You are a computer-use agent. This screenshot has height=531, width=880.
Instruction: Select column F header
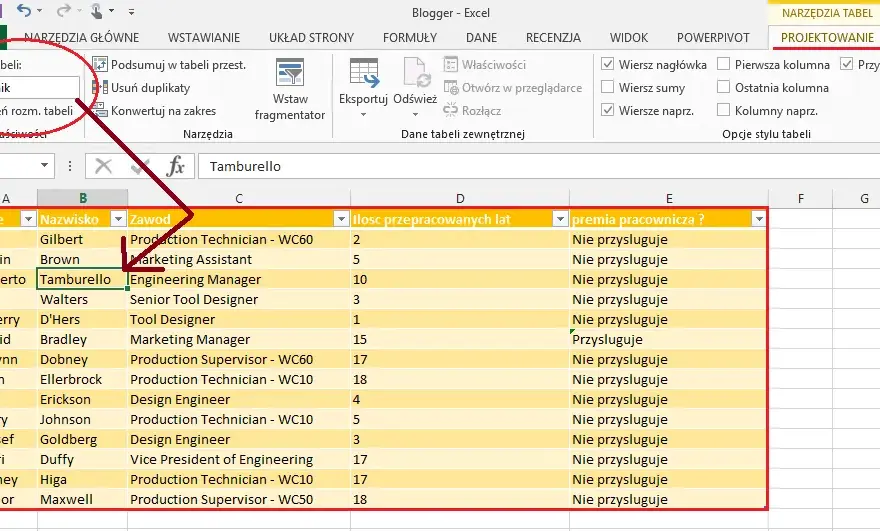[800, 198]
